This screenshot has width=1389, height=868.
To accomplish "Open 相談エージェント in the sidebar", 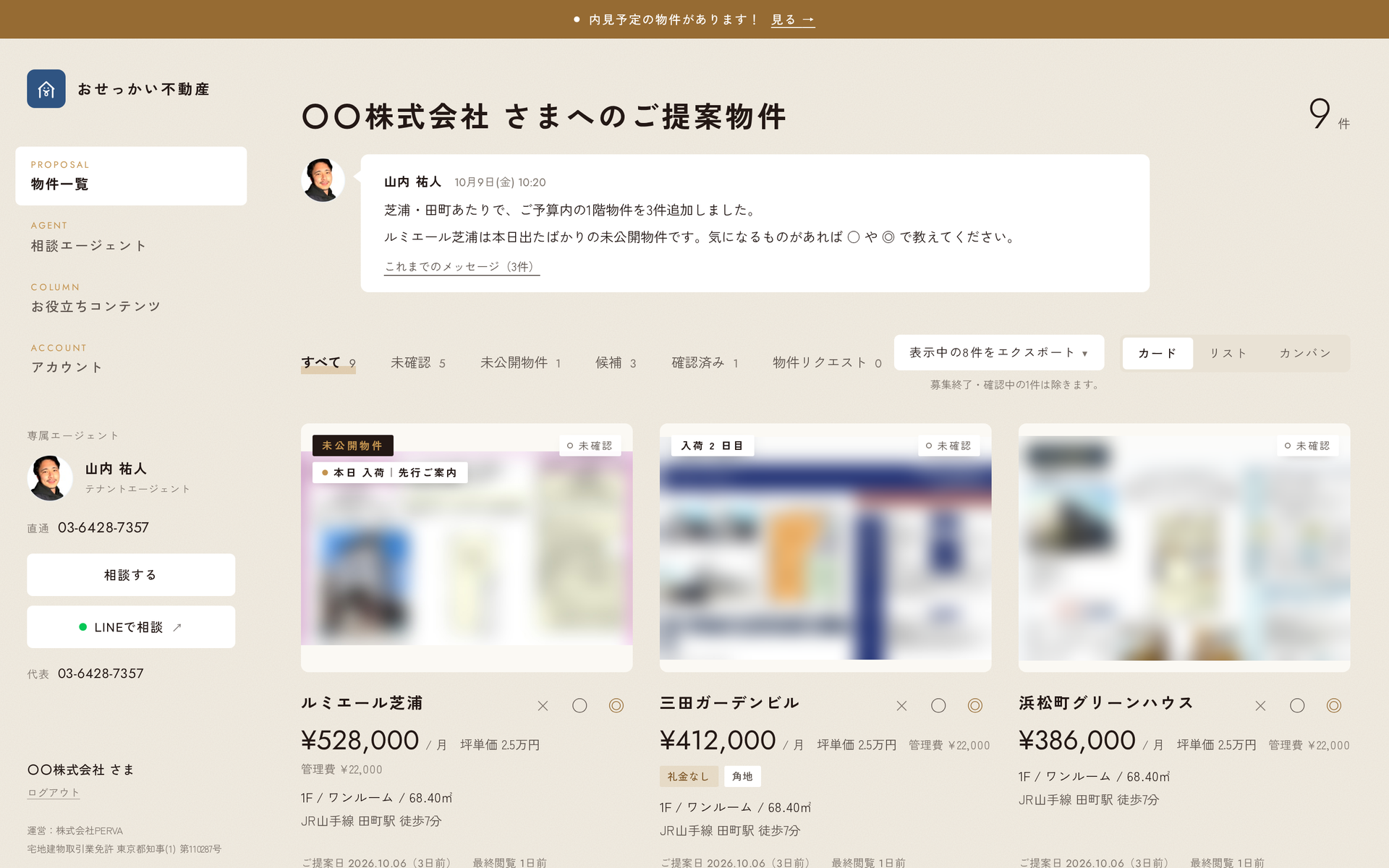I will pos(131,237).
